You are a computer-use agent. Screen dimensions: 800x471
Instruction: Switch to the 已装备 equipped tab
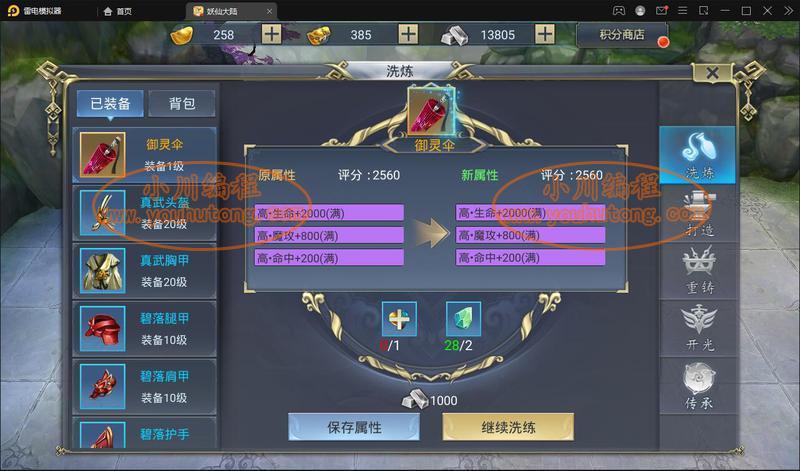[x=110, y=104]
